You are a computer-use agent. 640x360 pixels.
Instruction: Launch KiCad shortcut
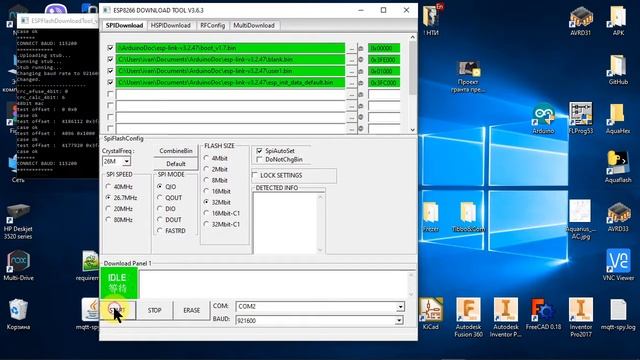[431, 313]
